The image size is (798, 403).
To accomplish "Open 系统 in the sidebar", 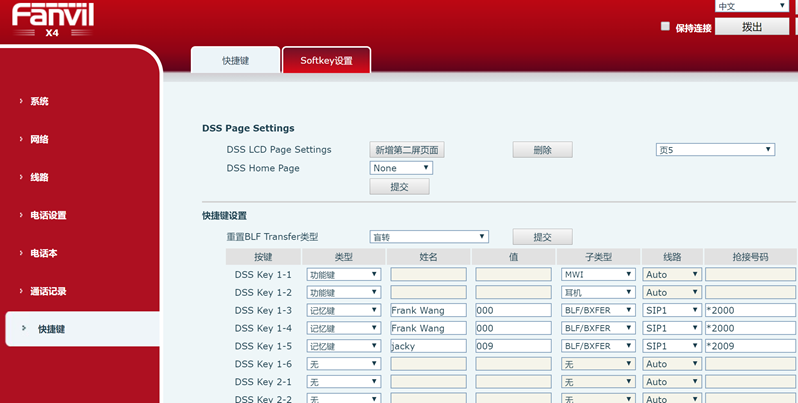I will click(39, 101).
